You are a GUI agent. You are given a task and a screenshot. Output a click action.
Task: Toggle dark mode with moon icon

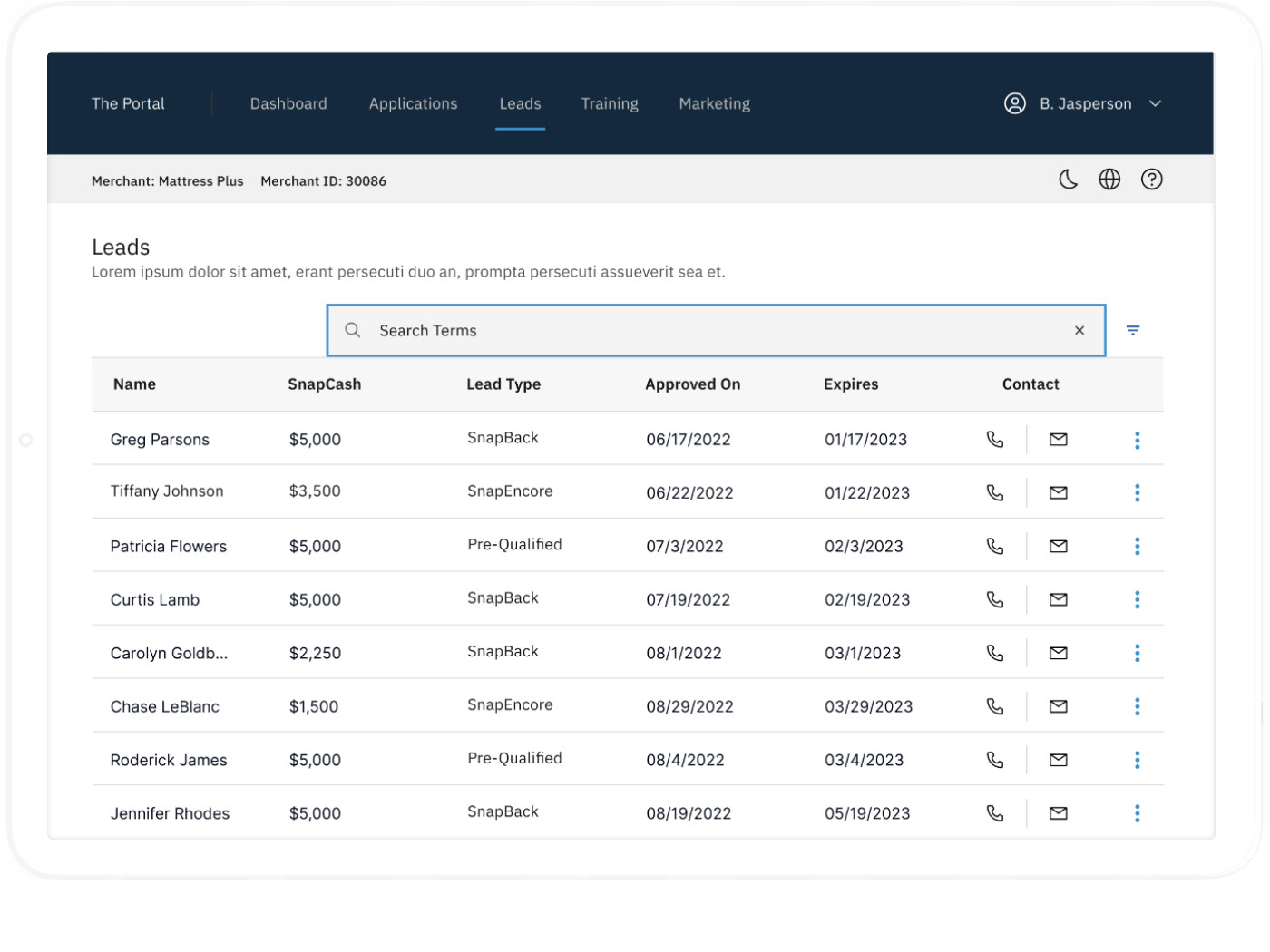click(x=1069, y=180)
